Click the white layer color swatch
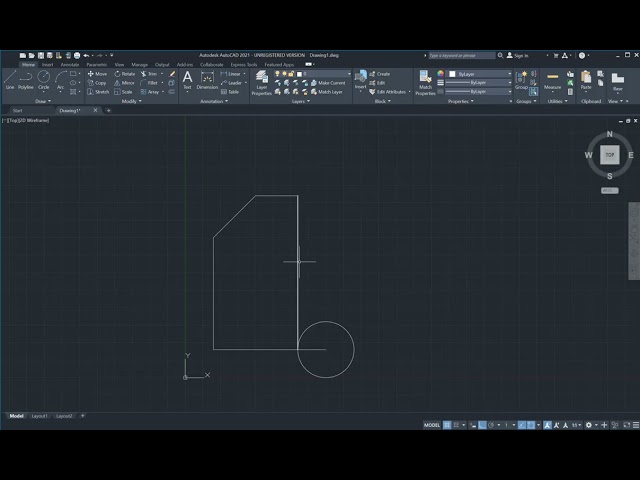Image resolution: width=640 pixels, height=480 pixels. (299, 74)
